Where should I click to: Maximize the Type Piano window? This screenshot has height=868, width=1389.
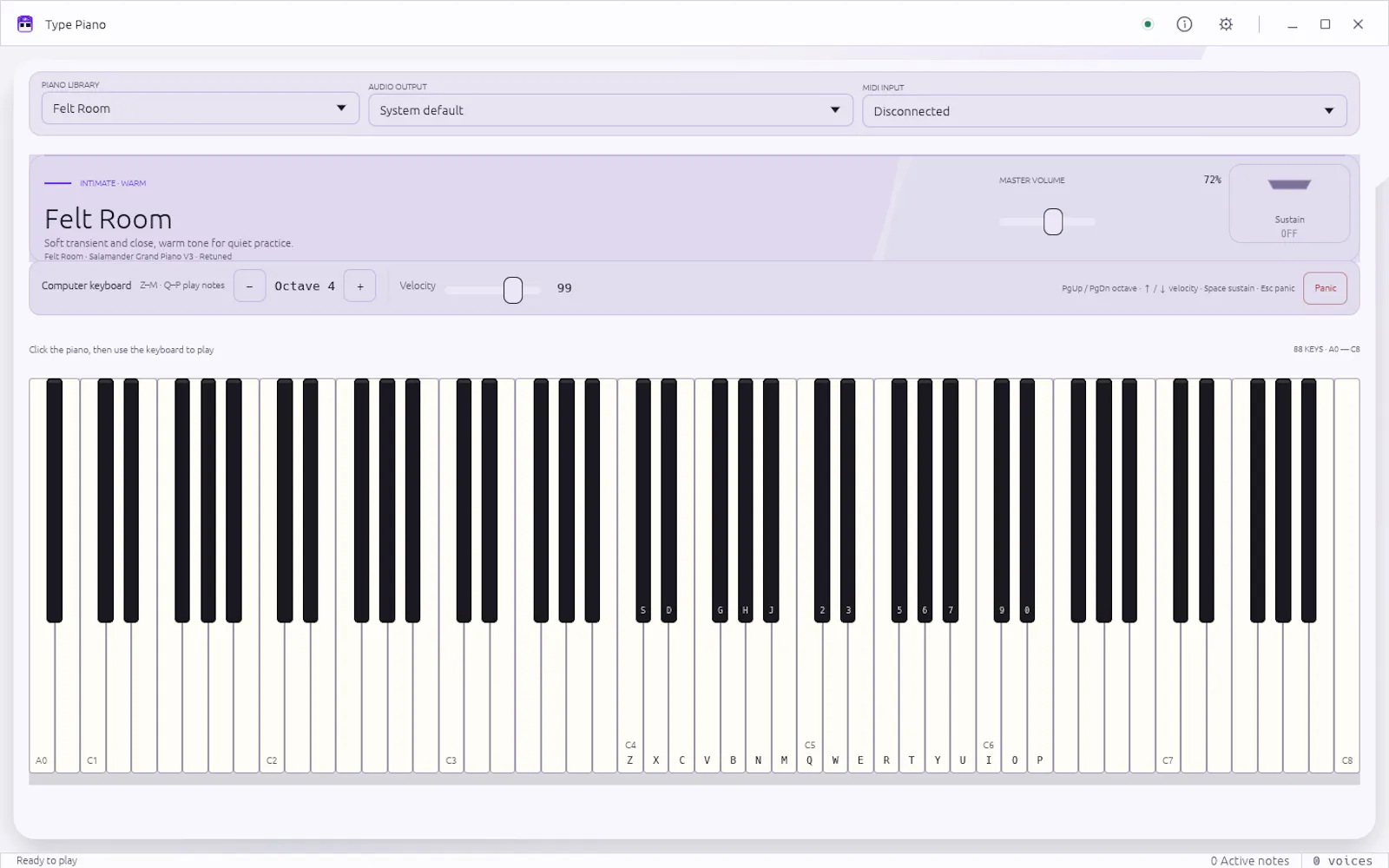1326,24
